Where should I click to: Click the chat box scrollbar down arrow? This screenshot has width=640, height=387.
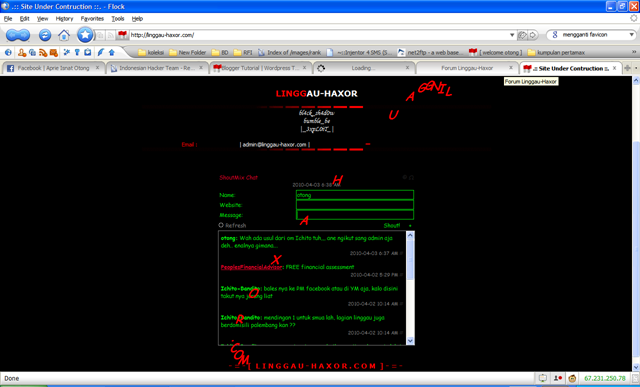(x=410, y=340)
